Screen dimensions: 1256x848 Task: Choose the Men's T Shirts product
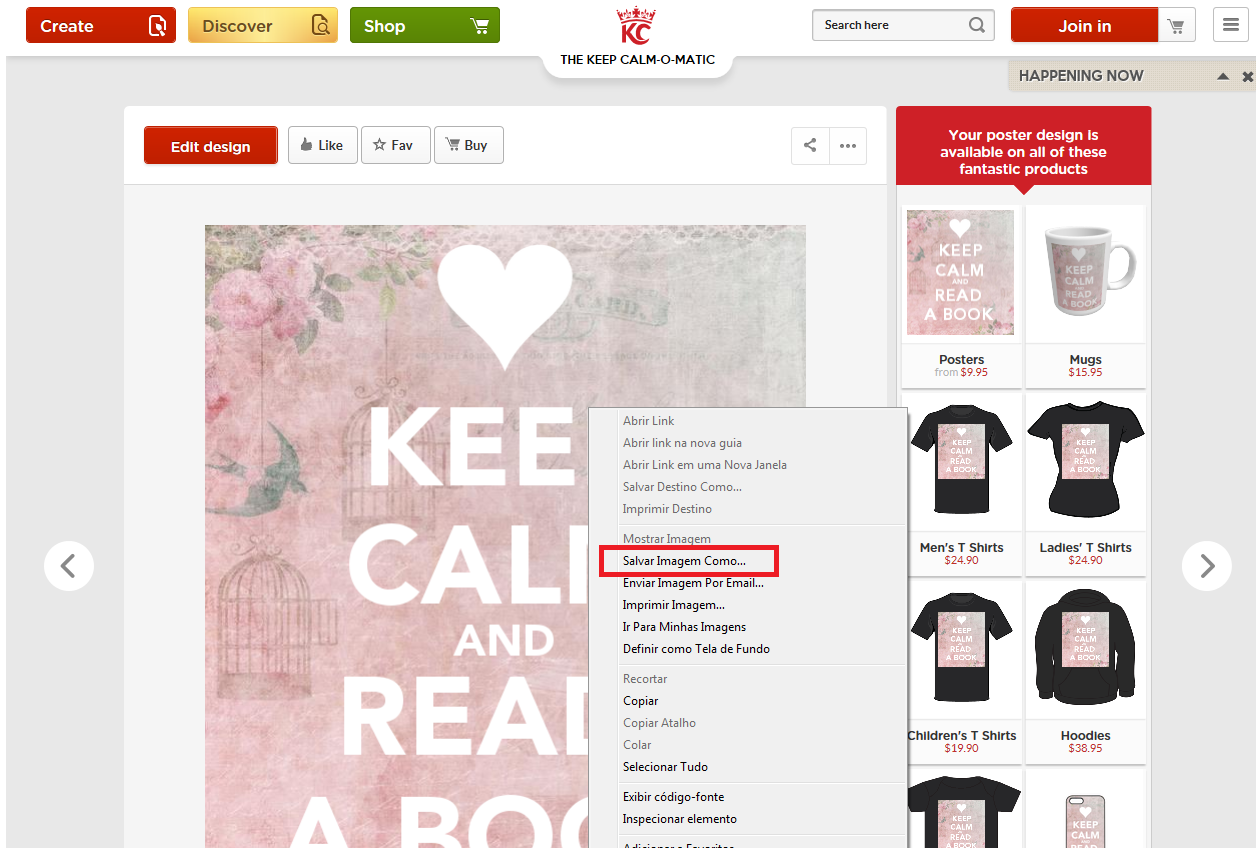tap(961, 460)
